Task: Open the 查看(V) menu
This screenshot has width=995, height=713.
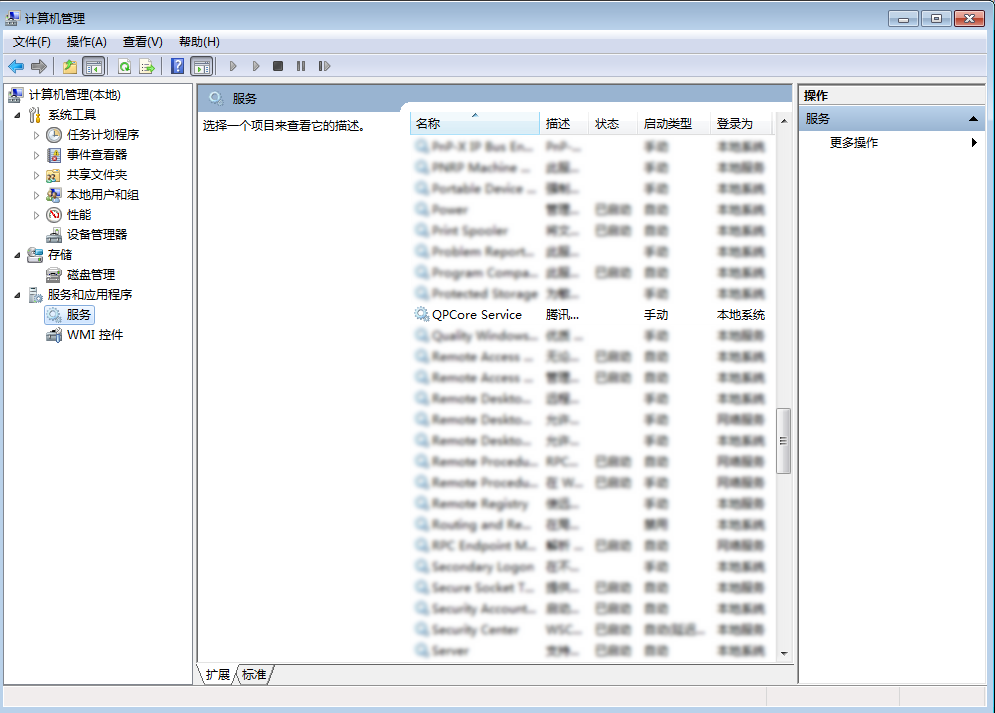Action: point(143,42)
